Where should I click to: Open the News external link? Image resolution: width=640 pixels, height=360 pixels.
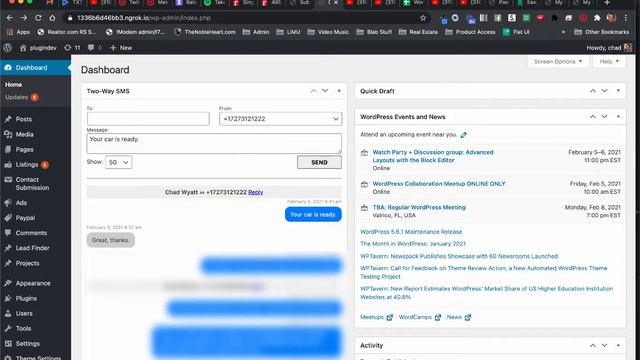(x=459, y=317)
